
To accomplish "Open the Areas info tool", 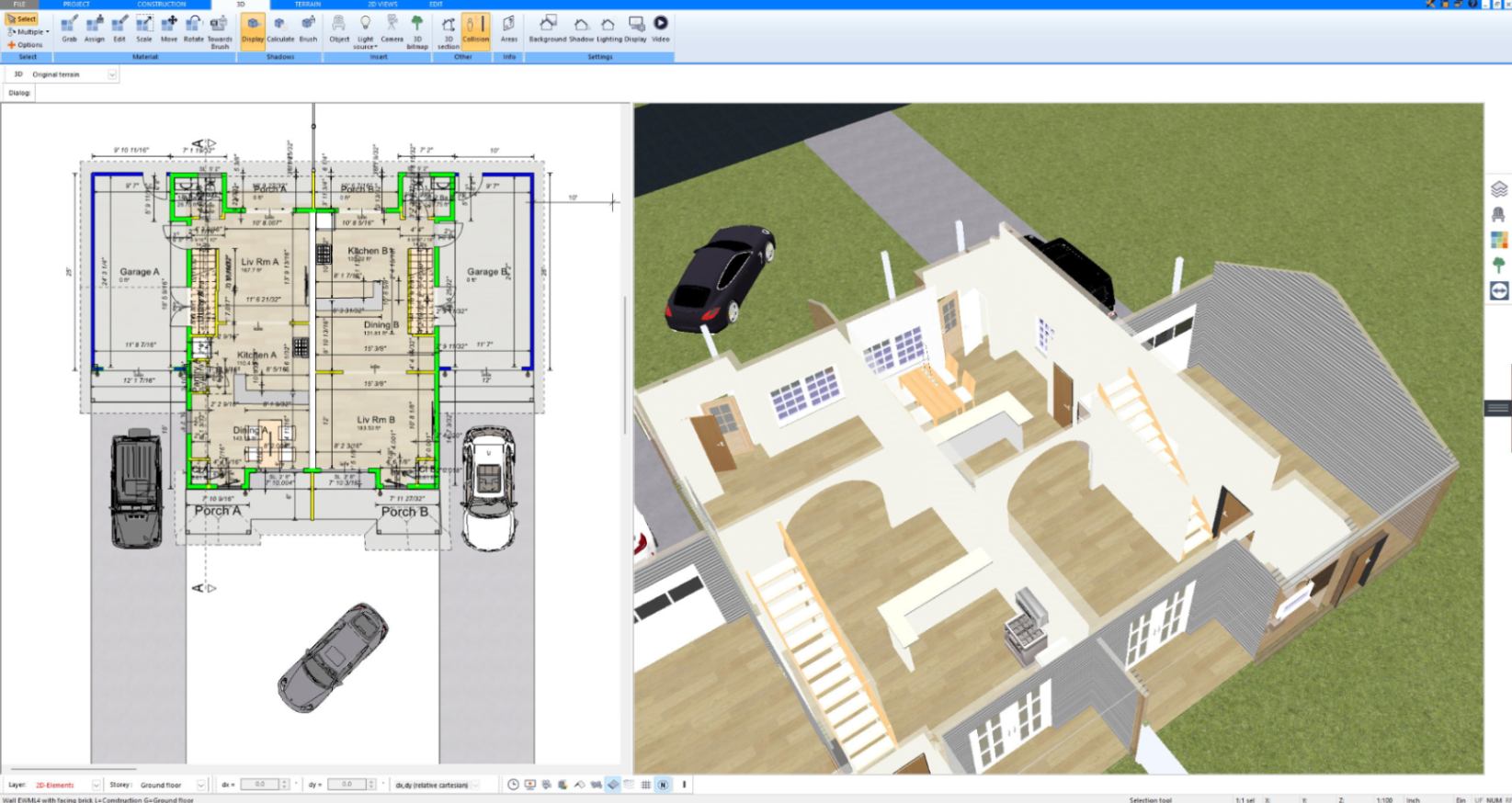I will coord(509,29).
